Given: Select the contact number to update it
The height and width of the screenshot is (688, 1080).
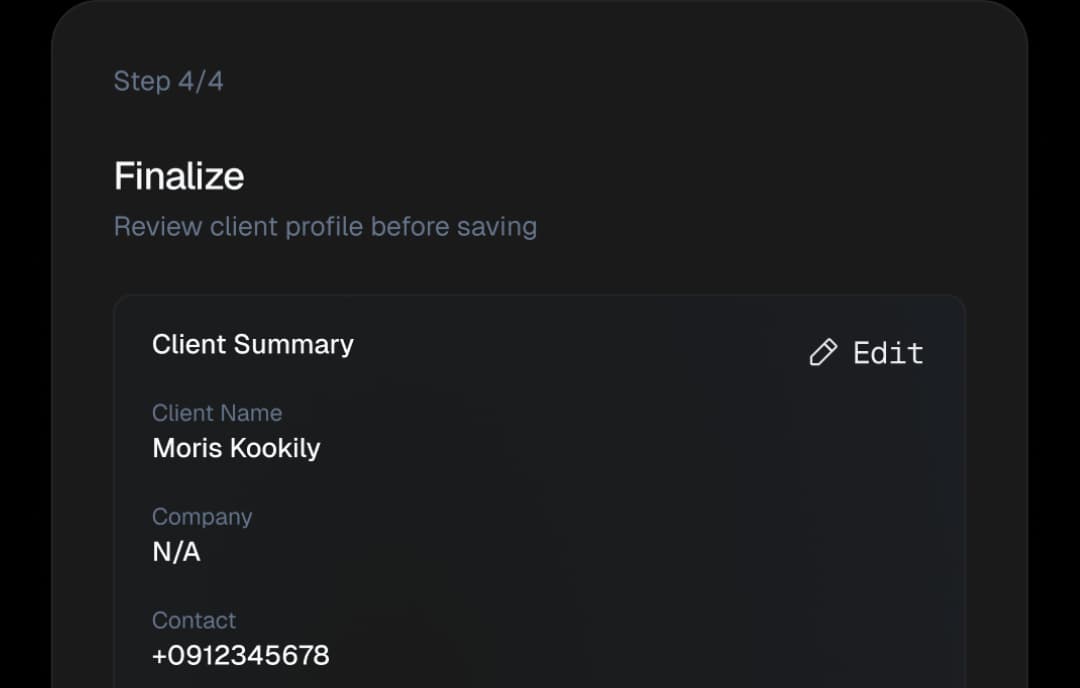Looking at the screenshot, I should (240, 655).
